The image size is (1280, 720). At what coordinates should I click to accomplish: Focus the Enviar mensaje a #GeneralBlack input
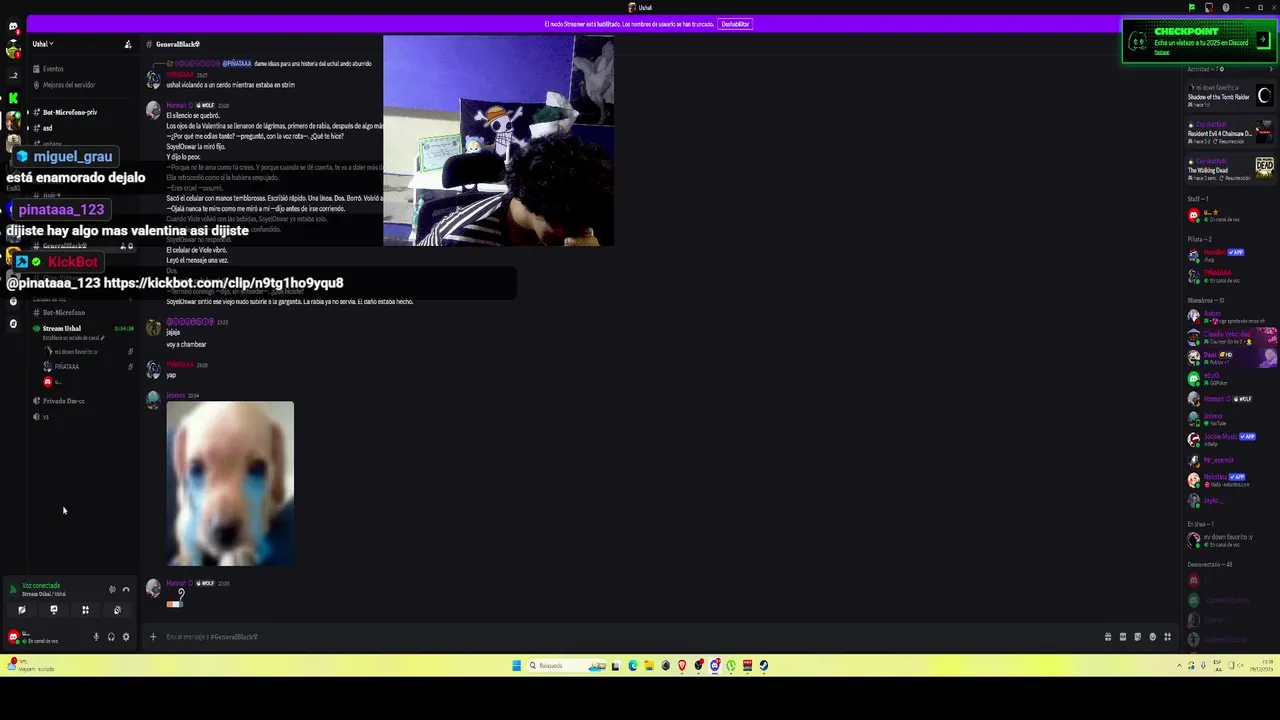(x=630, y=637)
